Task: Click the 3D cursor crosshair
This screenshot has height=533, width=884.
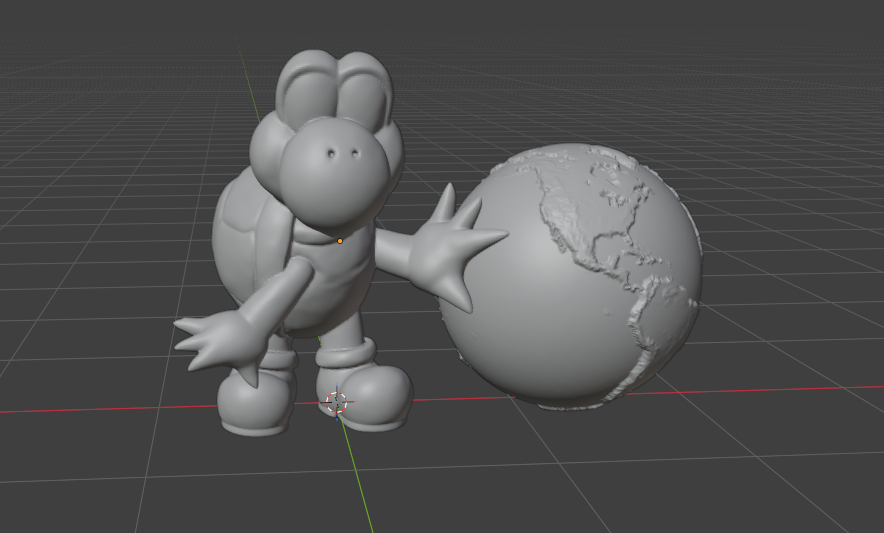Action: coord(337,402)
